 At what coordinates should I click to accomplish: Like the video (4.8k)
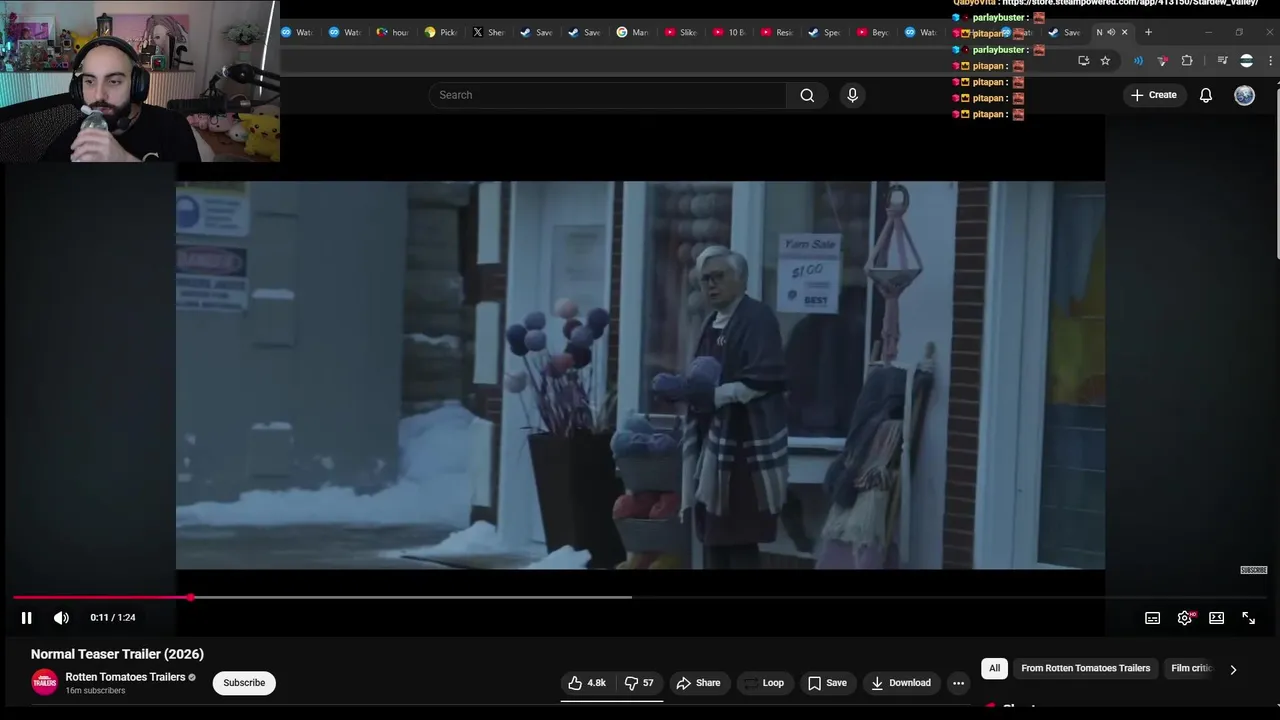click(x=587, y=683)
